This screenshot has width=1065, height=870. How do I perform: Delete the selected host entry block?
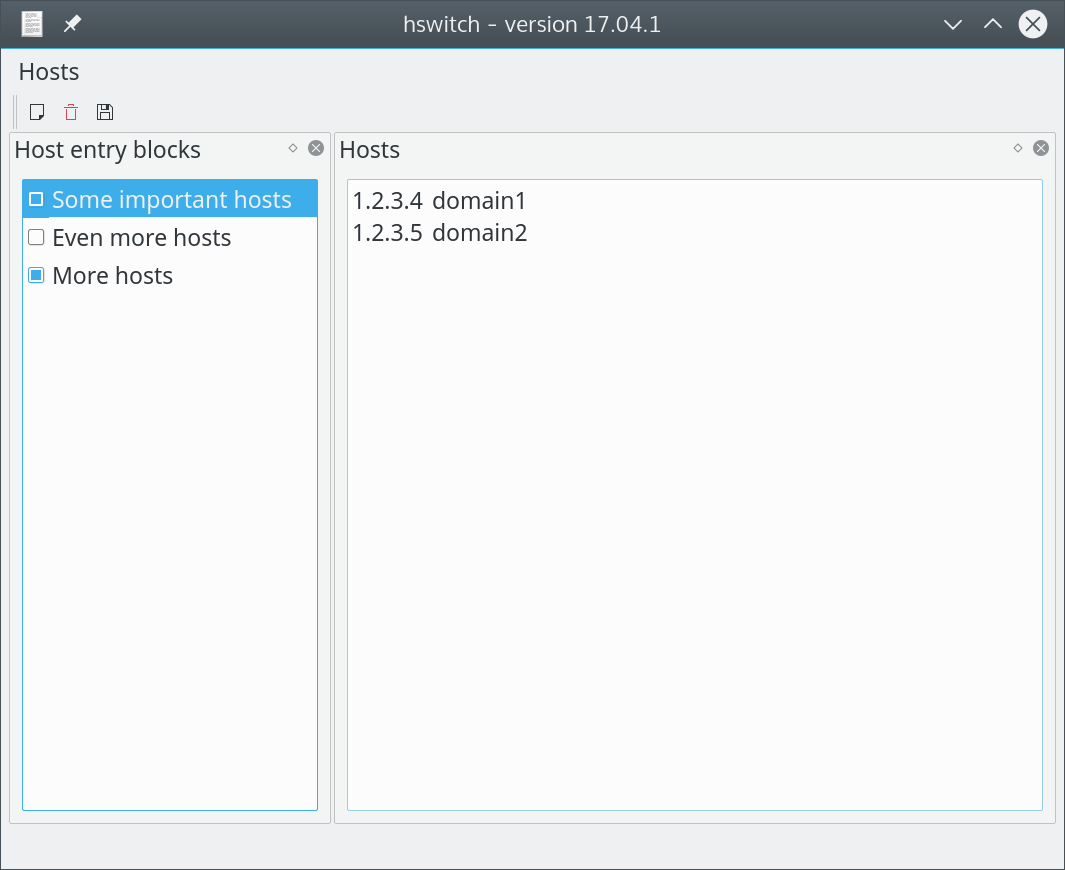pos(70,111)
